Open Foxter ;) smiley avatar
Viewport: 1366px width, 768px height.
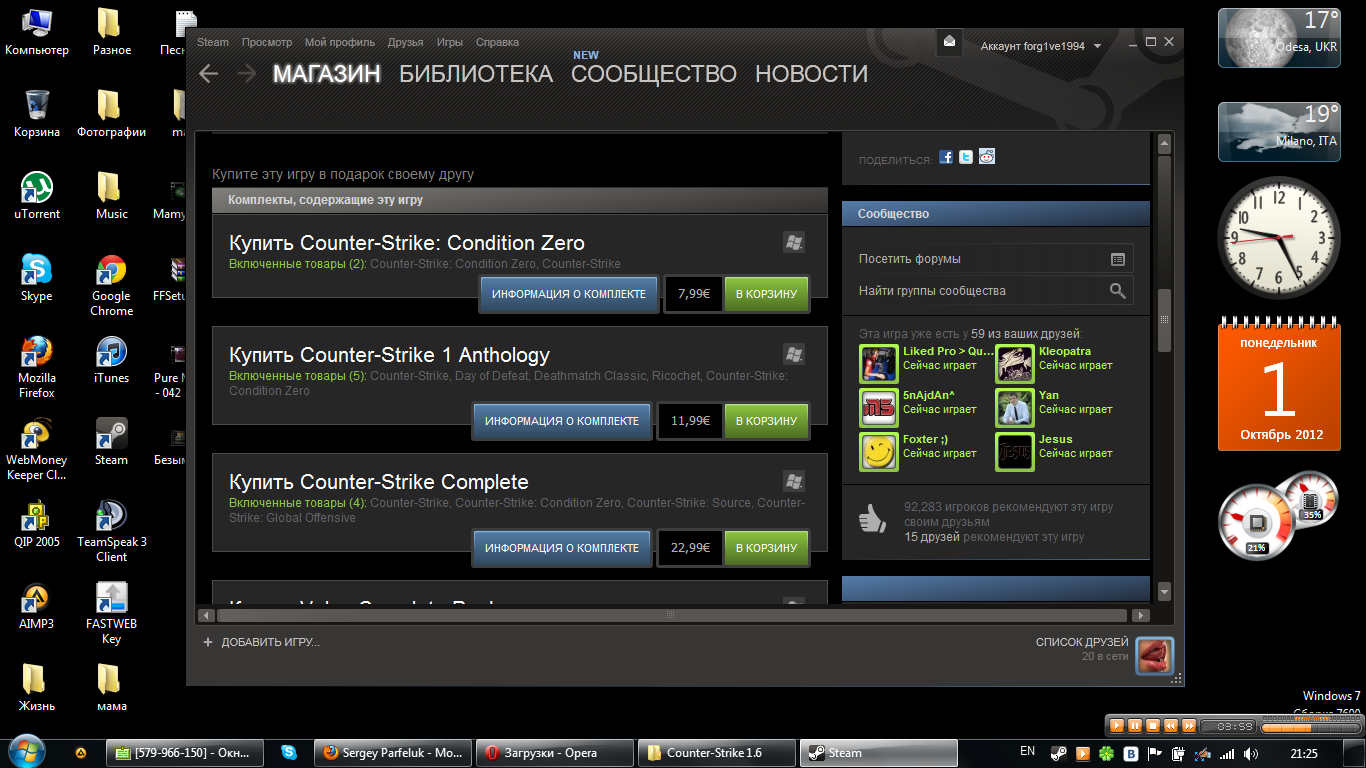click(879, 452)
